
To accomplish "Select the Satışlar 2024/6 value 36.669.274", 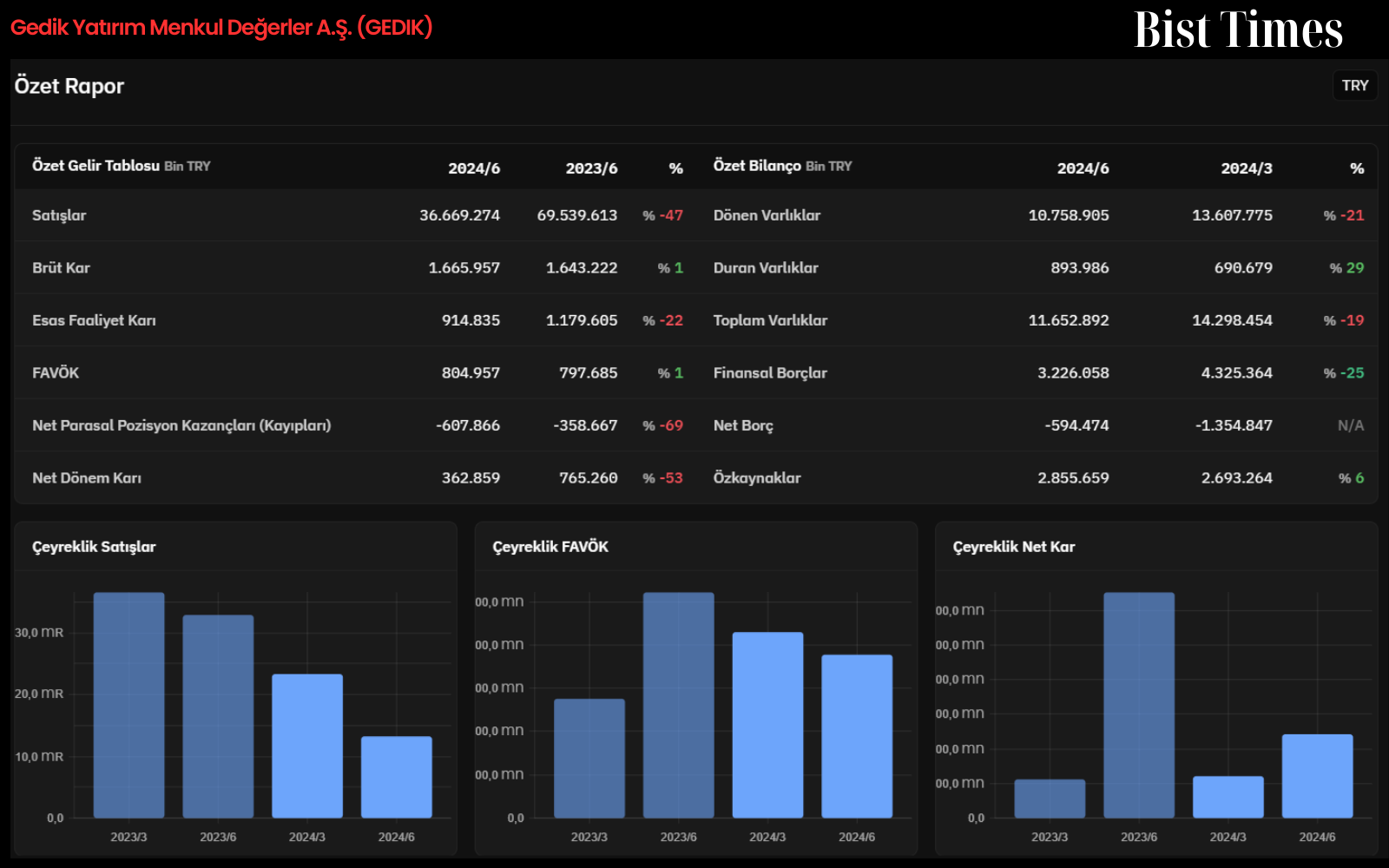I will click(x=459, y=215).
